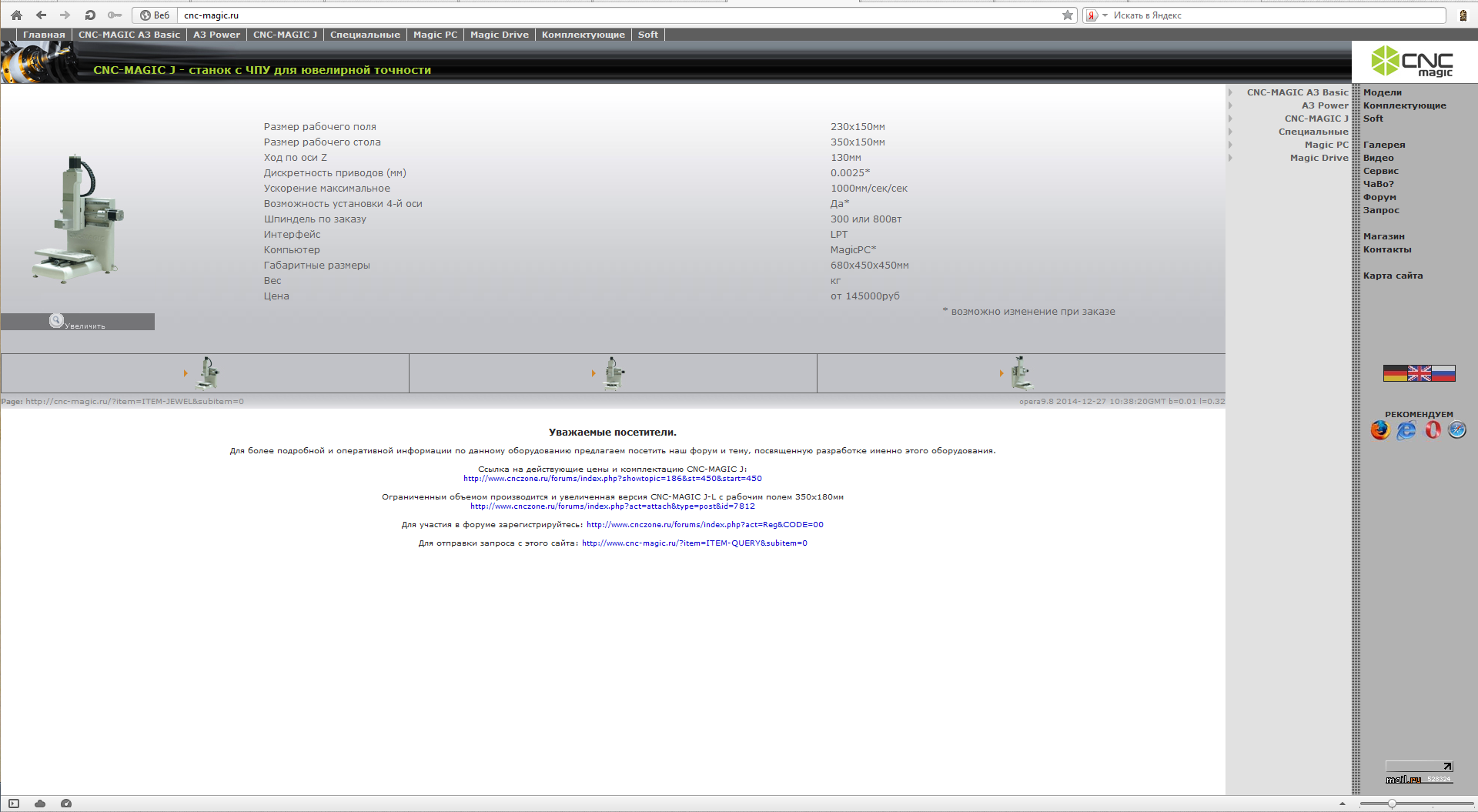Open the Сервис link
This screenshot has width=1478, height=812.
pyautogui.click(x=1381, y=171)
